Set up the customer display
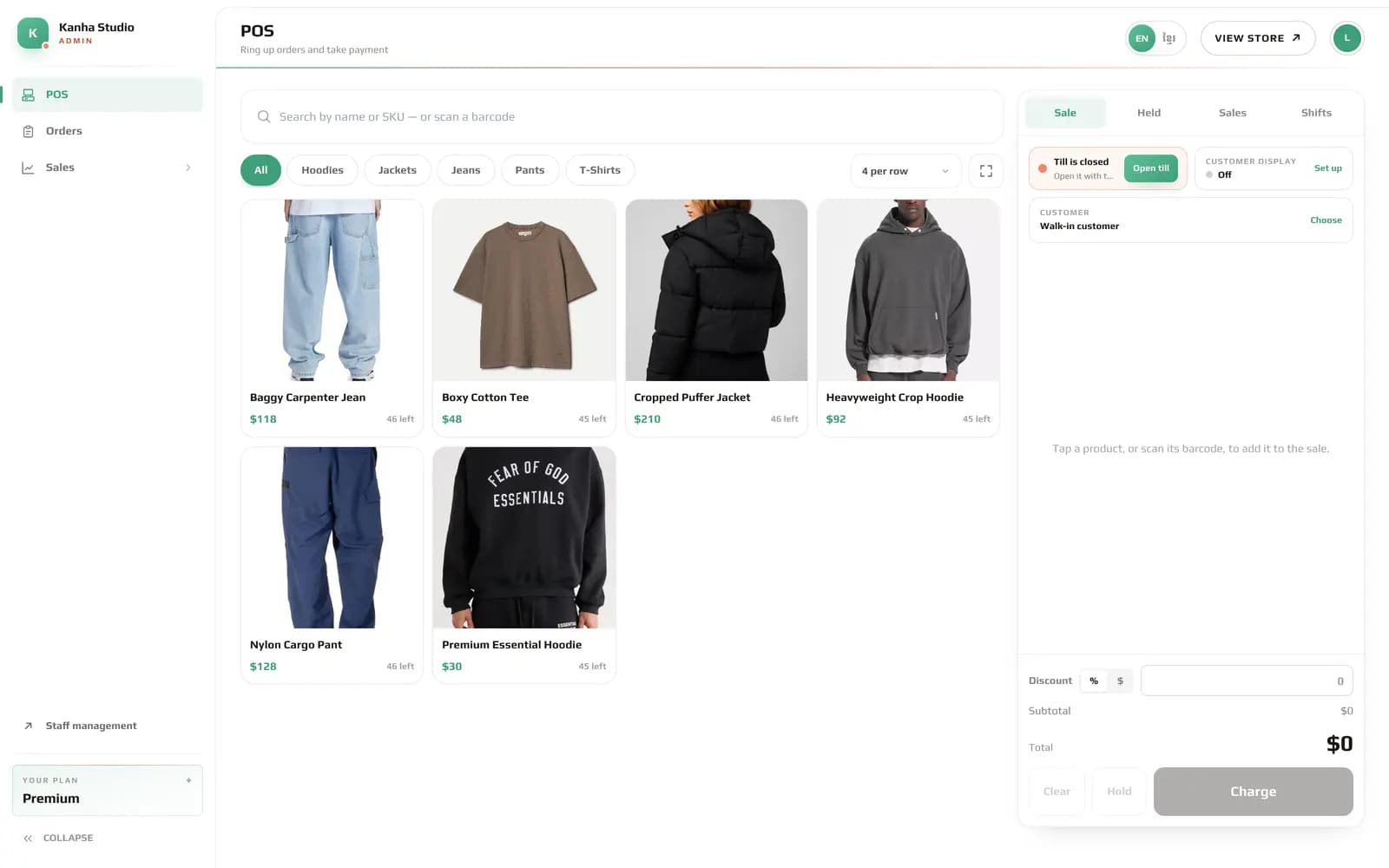Image resolution: width=1389 pixels, height=868 pixels. click(x=1327, y=168)
